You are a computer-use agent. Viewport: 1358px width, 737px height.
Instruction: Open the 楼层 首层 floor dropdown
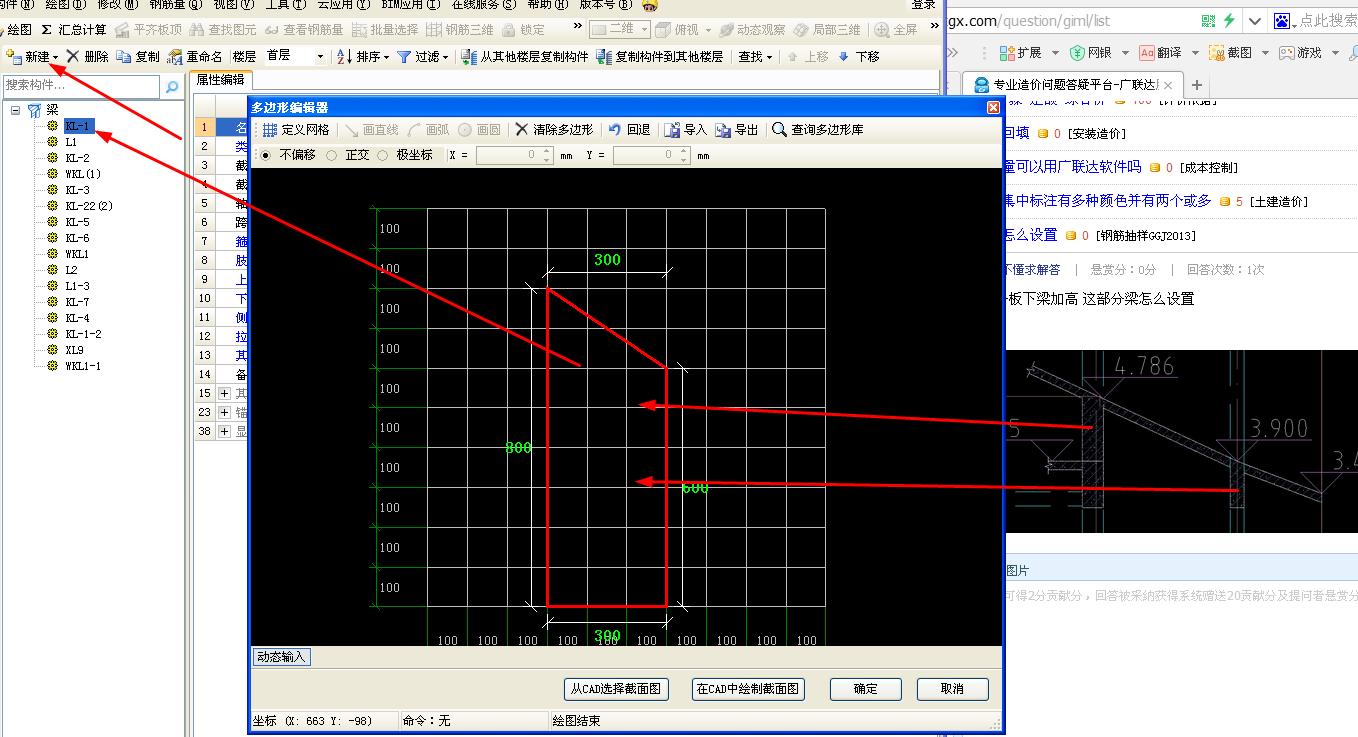(x=320, y=57)
